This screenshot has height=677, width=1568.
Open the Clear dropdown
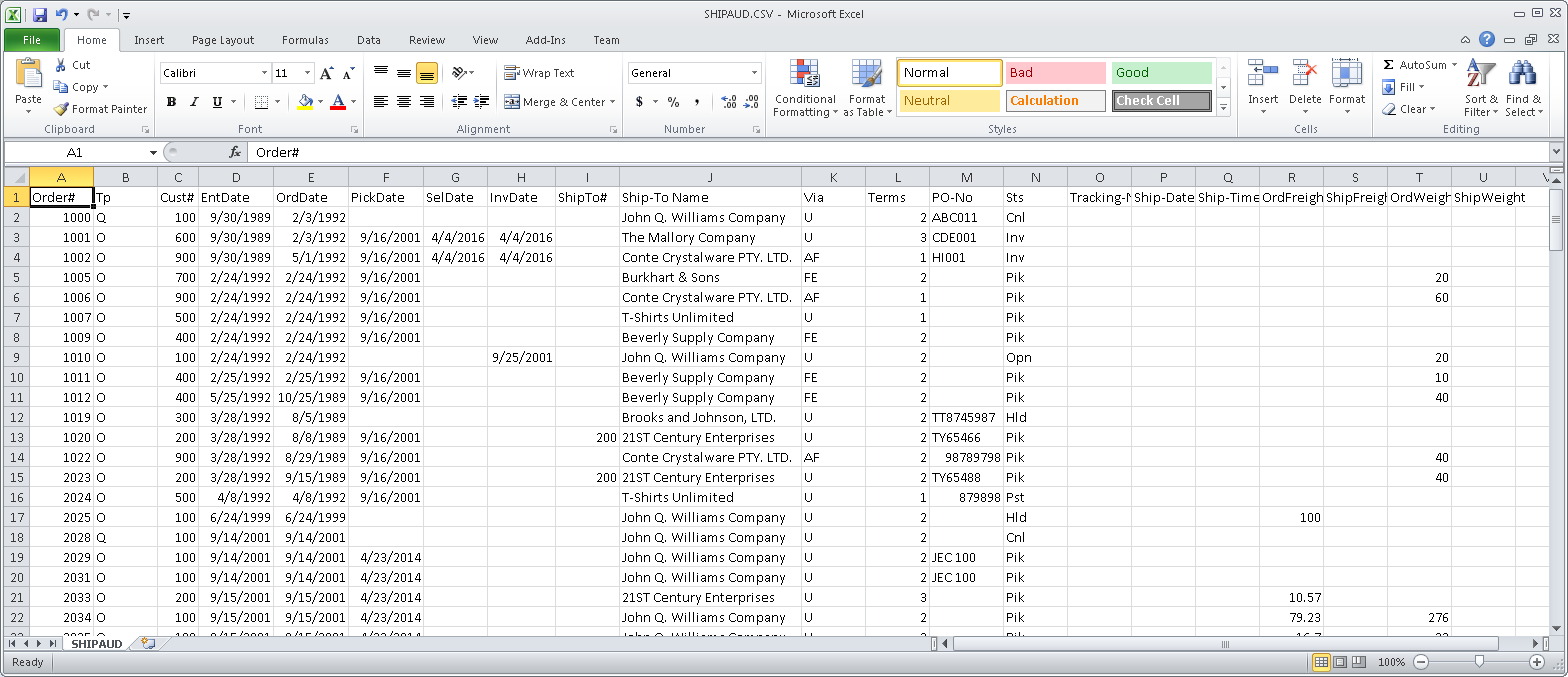coord(1432,109)
